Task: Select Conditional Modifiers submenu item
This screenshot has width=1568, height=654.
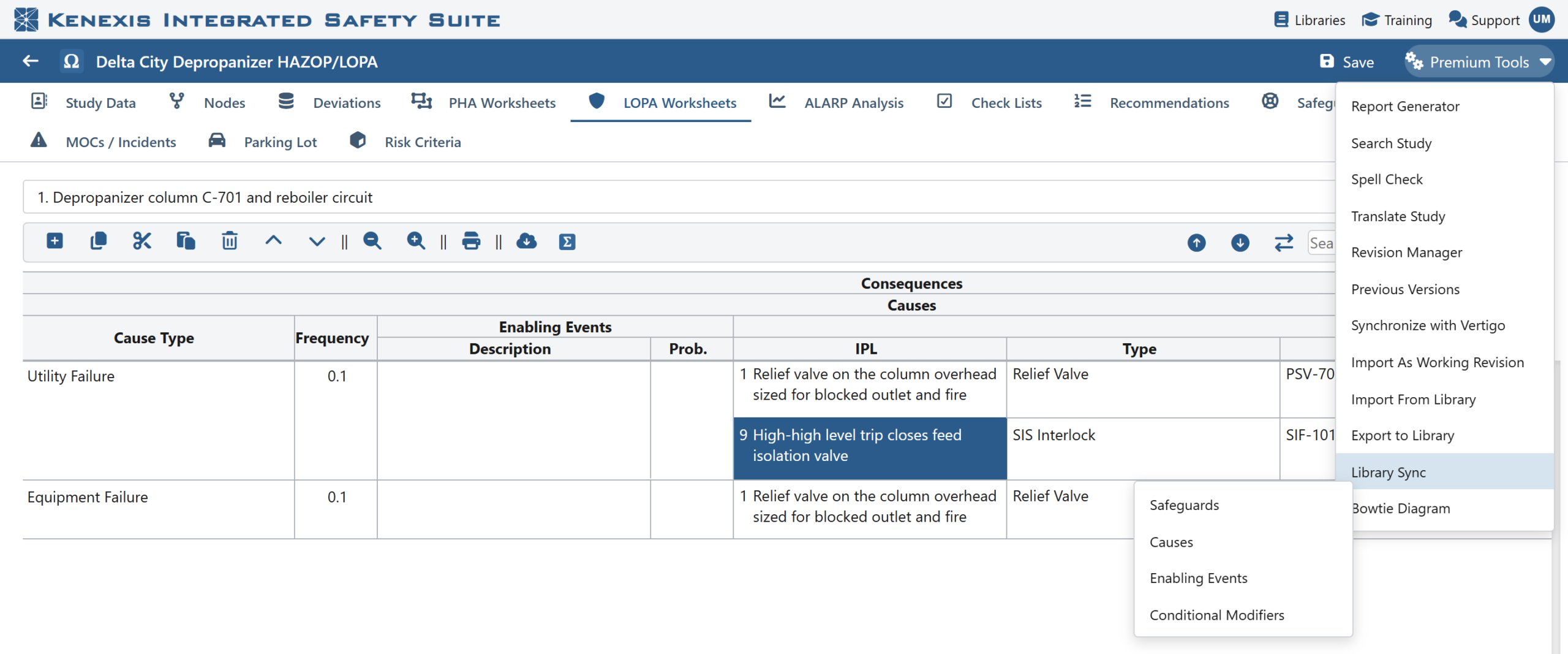Action: [x=1243, y=615]
